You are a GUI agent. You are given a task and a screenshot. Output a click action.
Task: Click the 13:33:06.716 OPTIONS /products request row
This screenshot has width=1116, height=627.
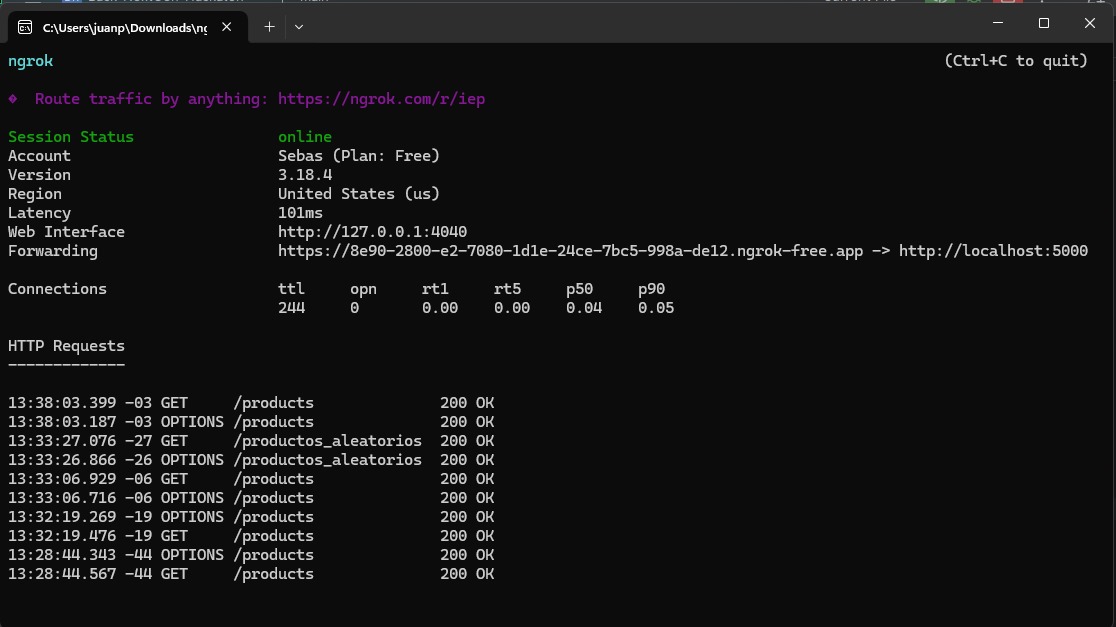point(251,498)
